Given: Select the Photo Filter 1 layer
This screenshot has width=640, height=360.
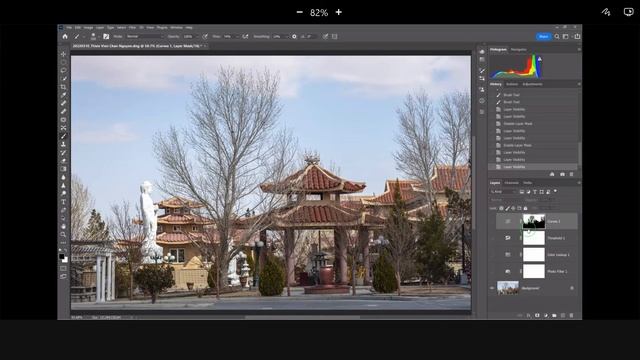Looking at the screenshot, I should pyautogui.click(x=558, y=271).
